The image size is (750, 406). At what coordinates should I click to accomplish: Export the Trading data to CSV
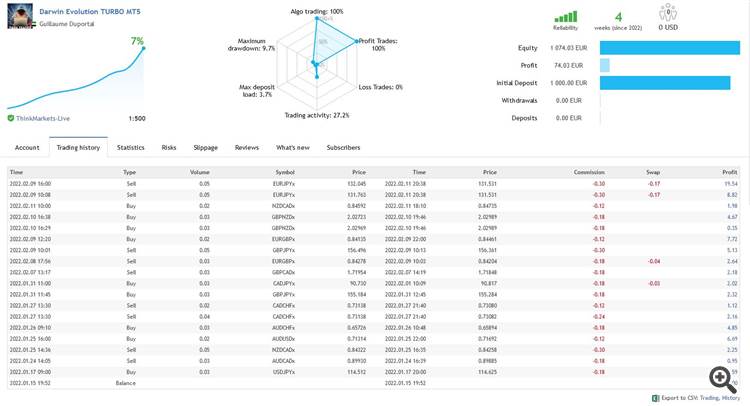(x=709, y=398)
